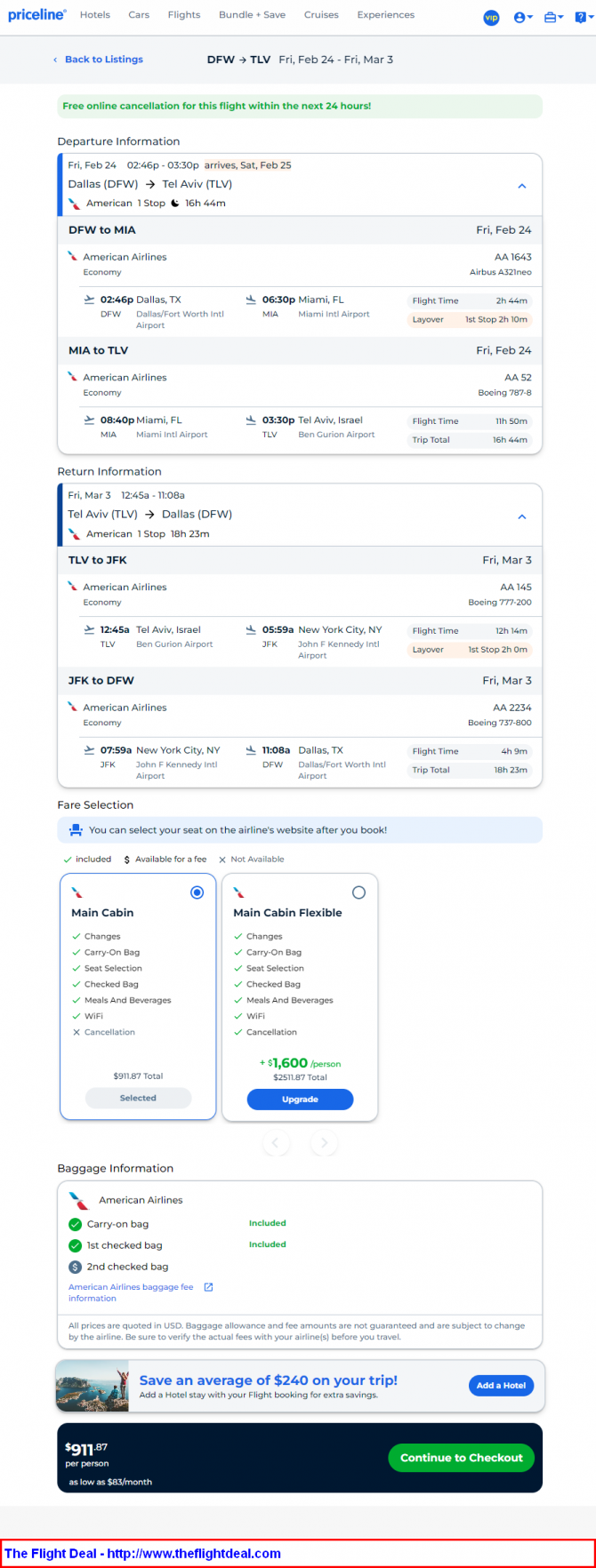Click the seat icon in seat selection notice
Viewport: 596px width, 1568px height.
tap(75, 830)
